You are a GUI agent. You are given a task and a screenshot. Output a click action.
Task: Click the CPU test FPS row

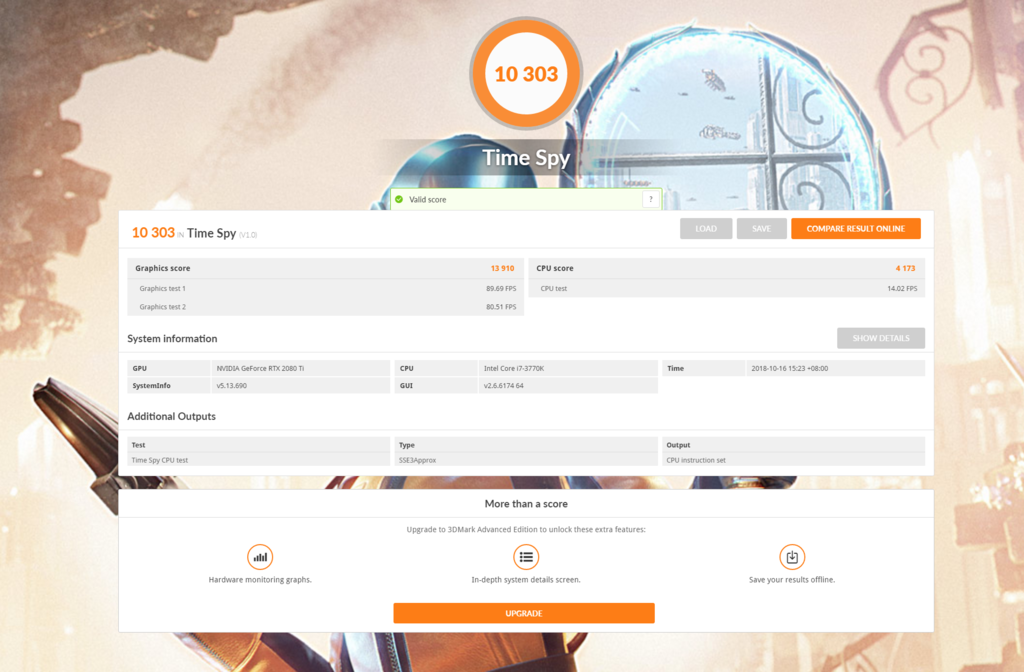point(726,288)
